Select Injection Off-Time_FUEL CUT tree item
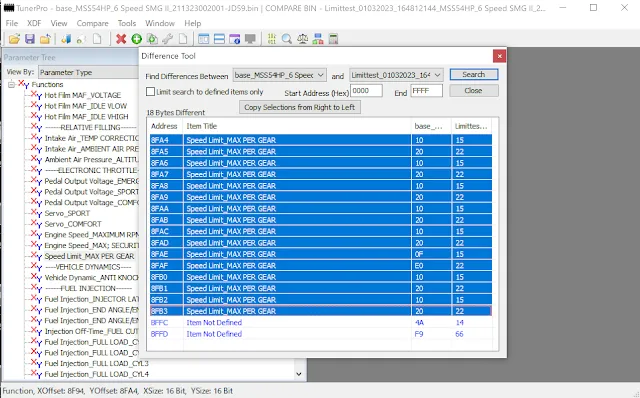 point(91,331)
